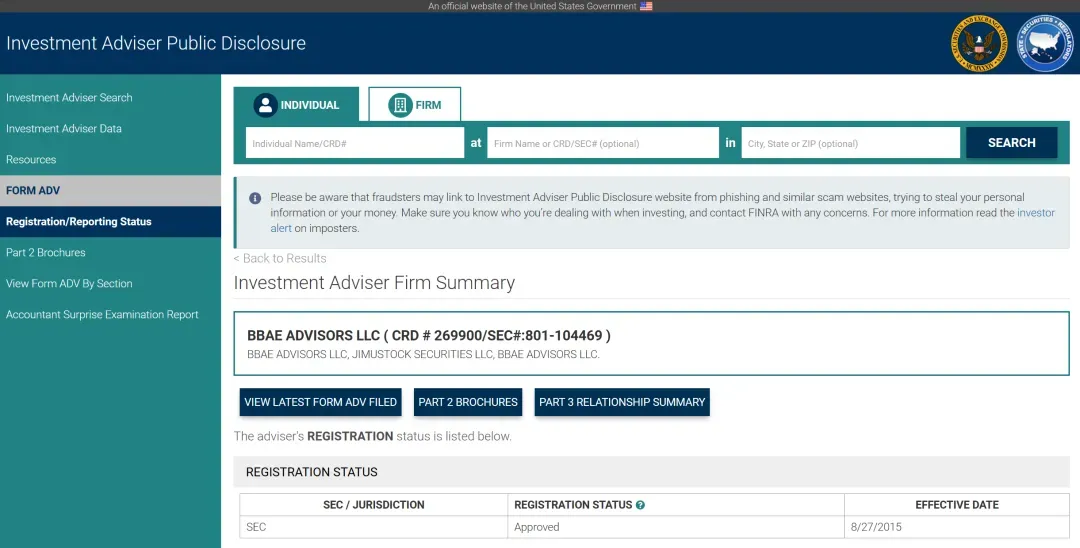
Task: Follow the investor alert link
Action: (1036, 213)
